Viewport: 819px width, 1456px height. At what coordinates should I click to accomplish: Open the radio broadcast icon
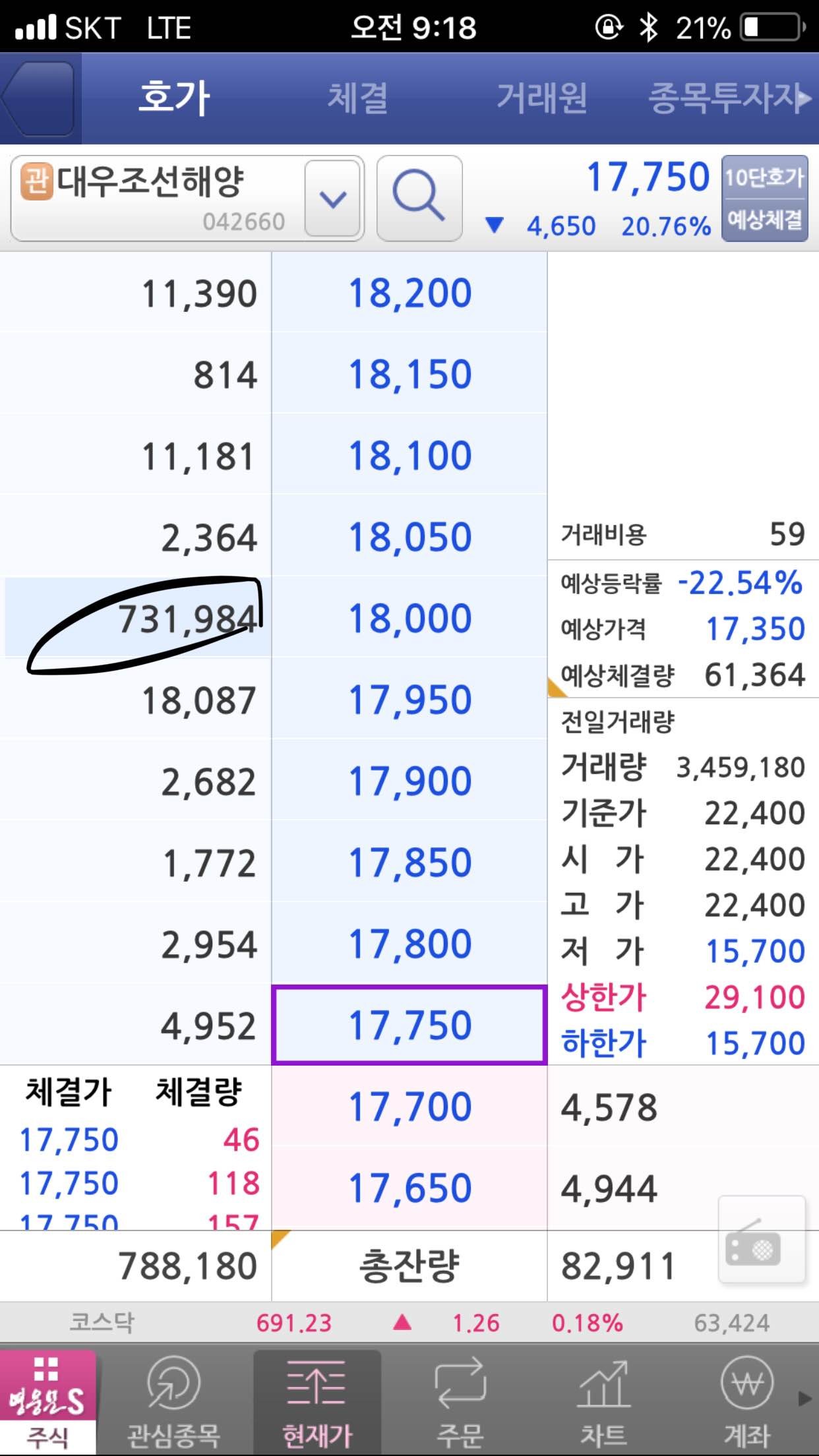pos(762,1240)
